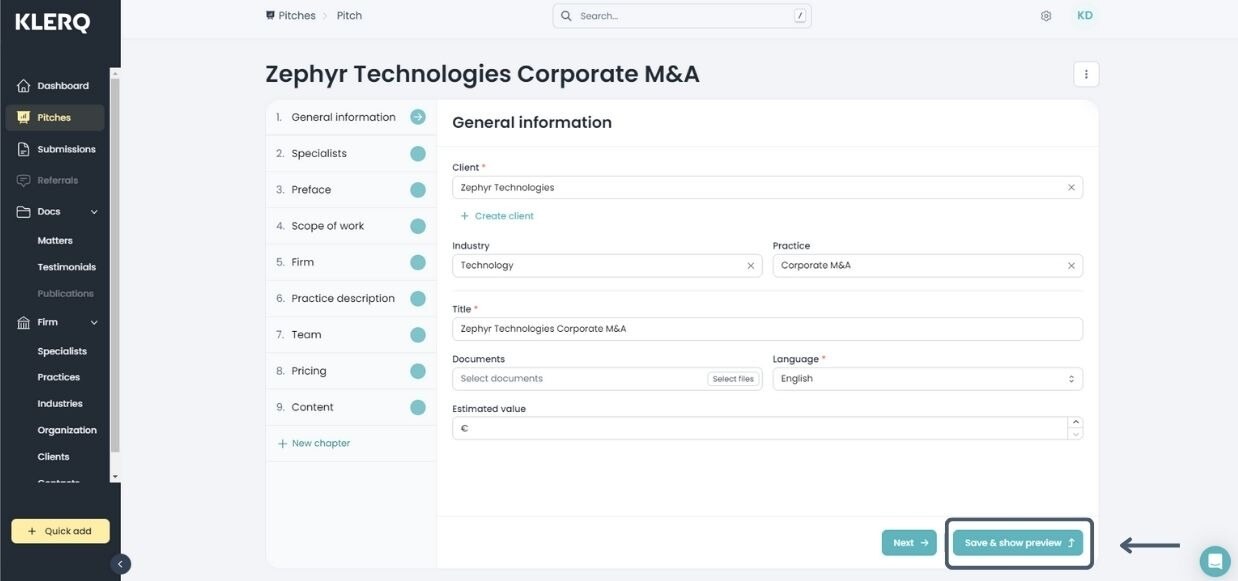The height and width of the screenshot is (581, 1238).
Task: Open Industries in sidebar
Action: pos(60,404)
